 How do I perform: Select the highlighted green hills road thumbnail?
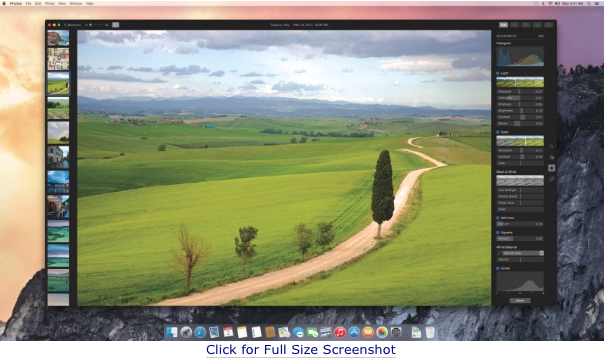coord(58,83)
